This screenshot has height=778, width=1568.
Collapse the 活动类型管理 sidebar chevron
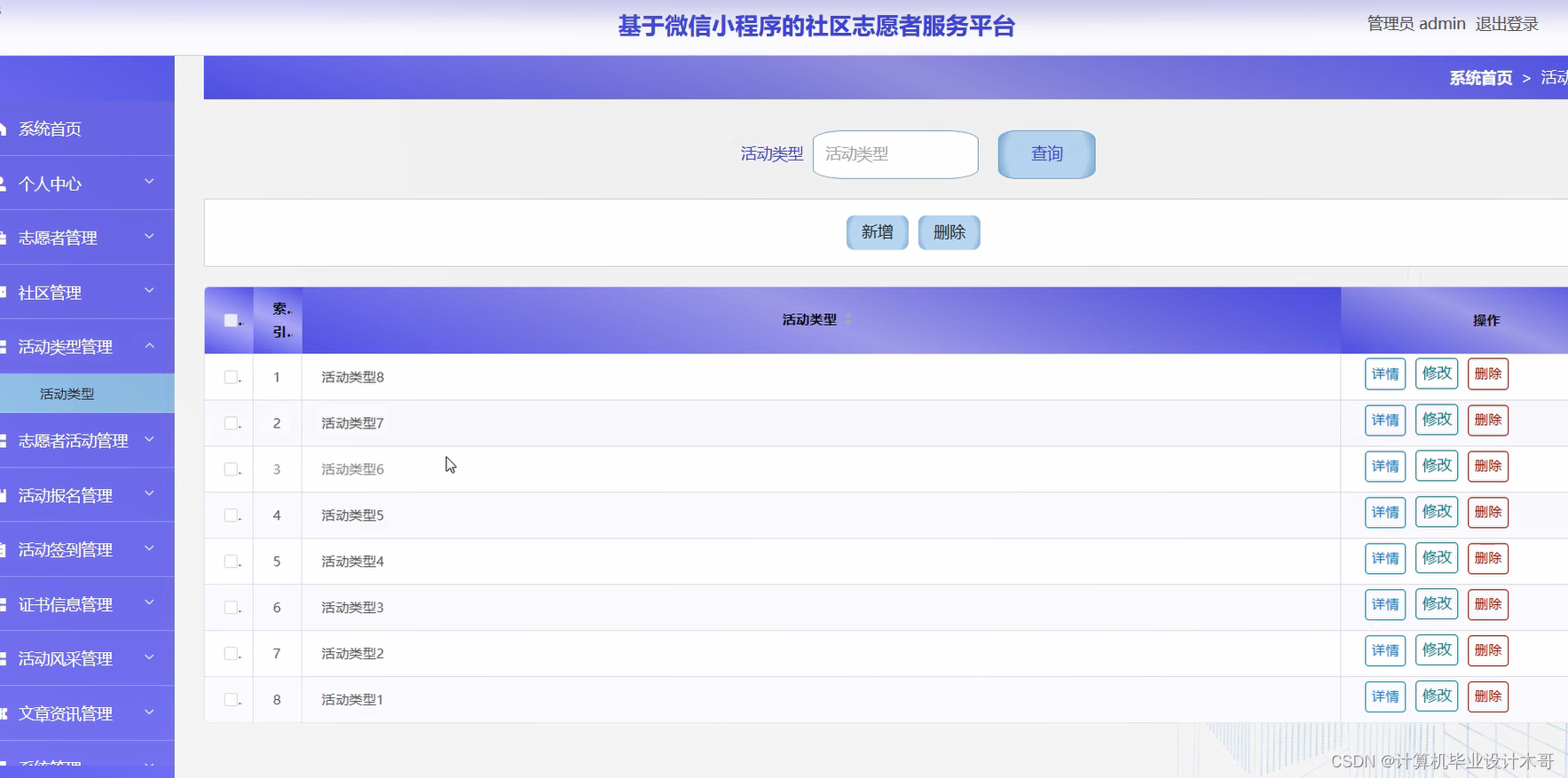coord(149,345)
